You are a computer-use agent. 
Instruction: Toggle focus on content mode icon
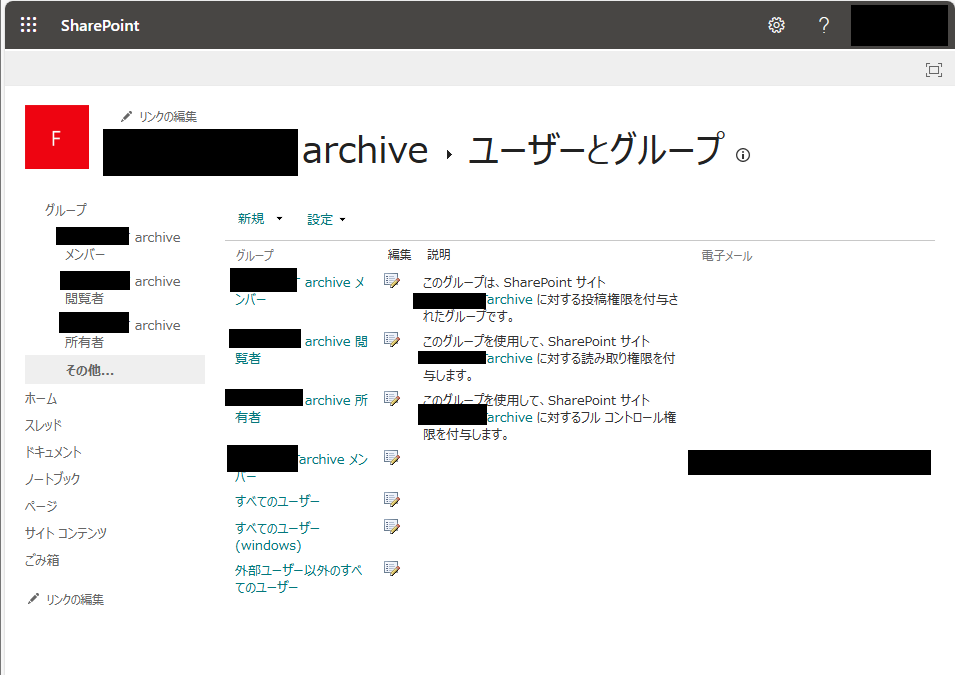[933, 69]
